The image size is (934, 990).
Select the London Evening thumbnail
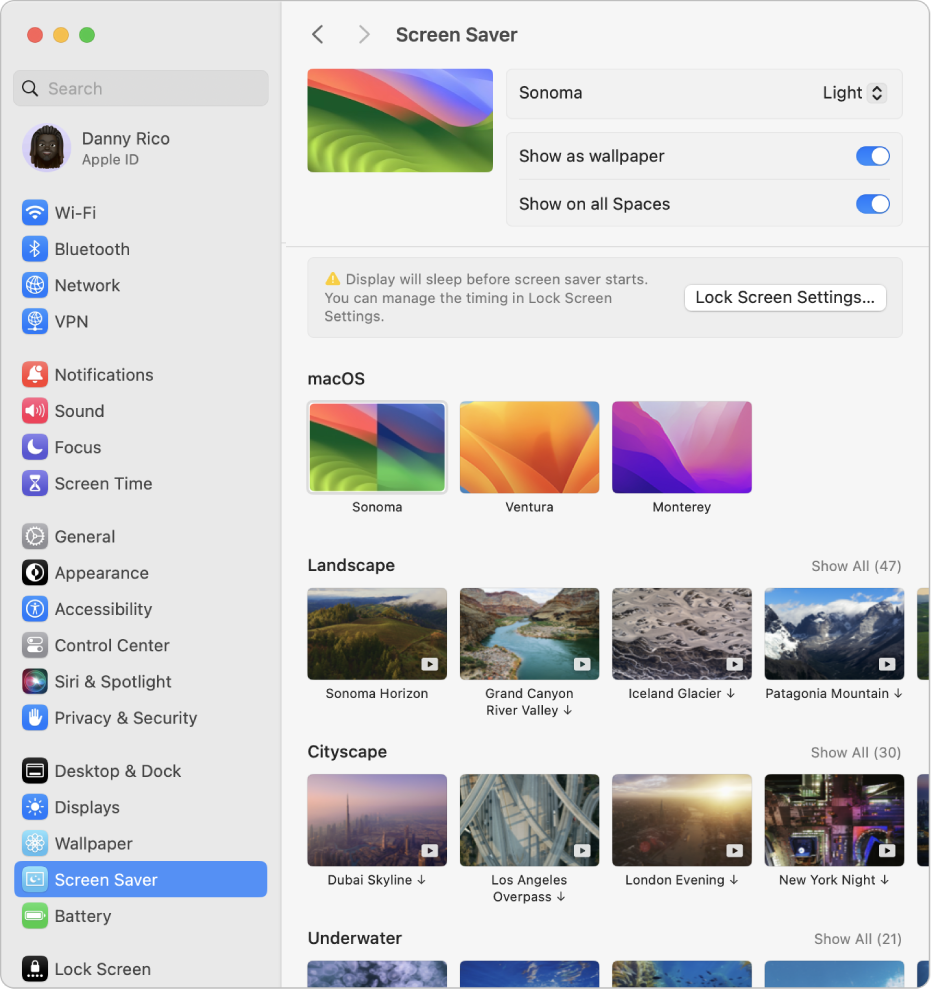681,820
